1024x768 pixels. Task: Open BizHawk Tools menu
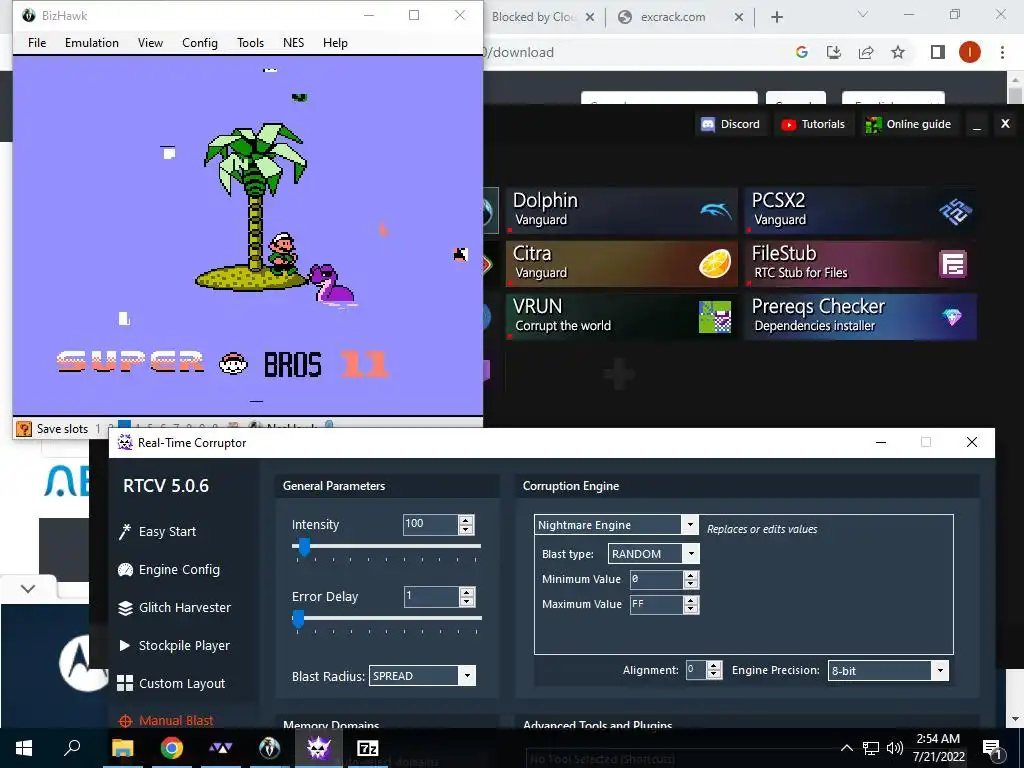[x=250, y=42]
